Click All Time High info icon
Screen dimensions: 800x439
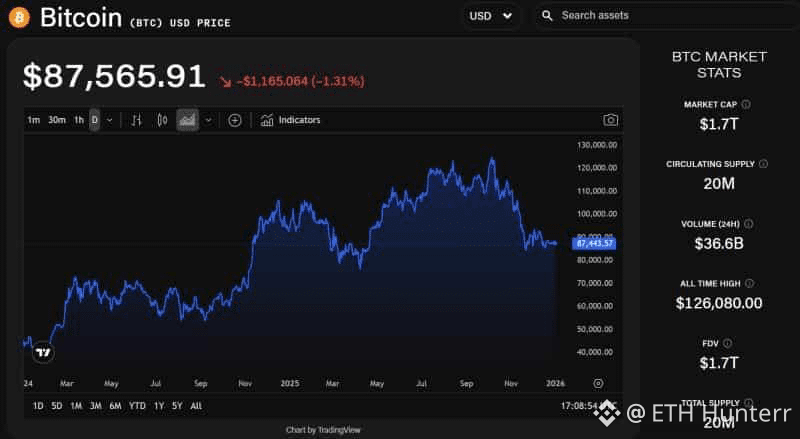[749, 283]
